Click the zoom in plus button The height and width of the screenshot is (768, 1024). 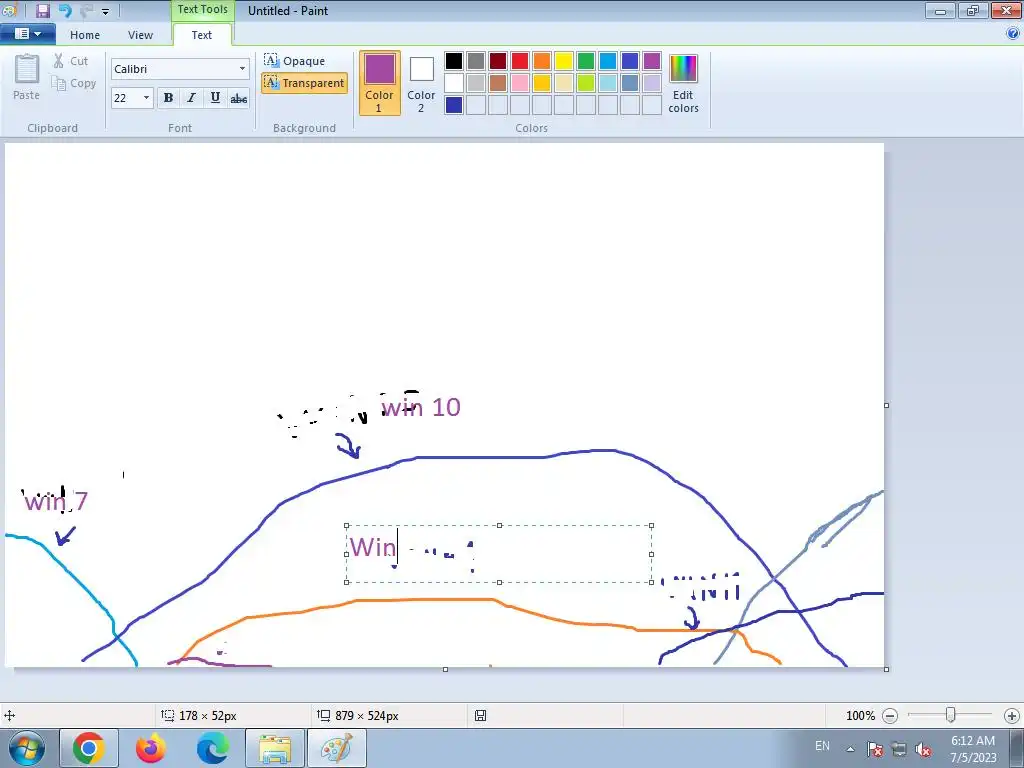tap(1012, 716)
